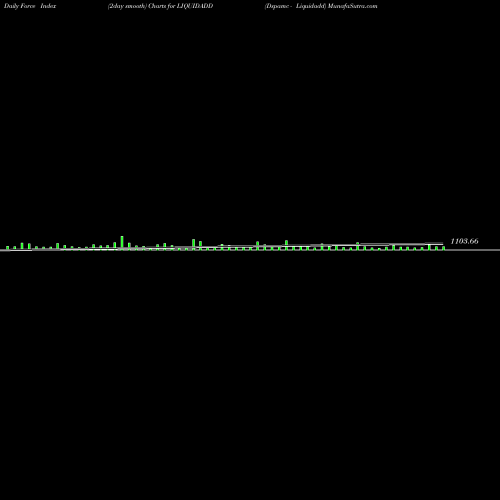
Task: Click the 'MunafaSutra.com' header text
Action: tap(352, 6)
